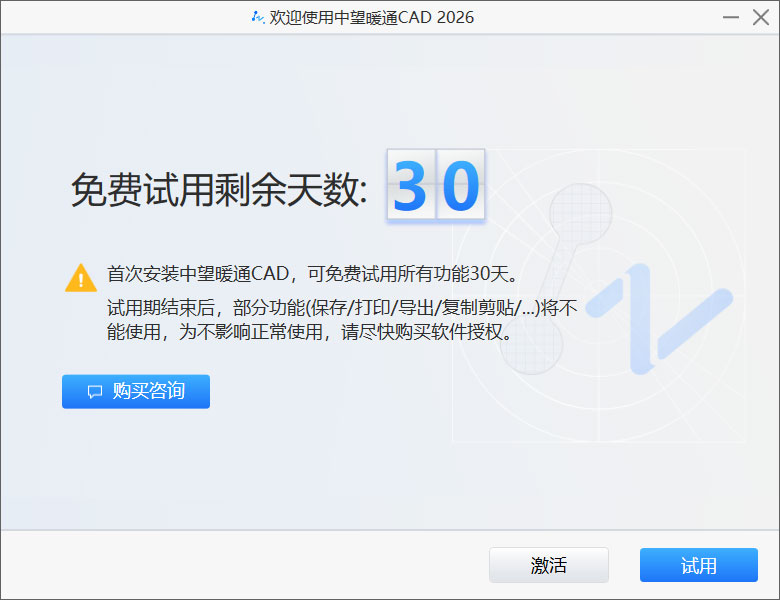The width and height of the screenshot is (780, 600).
Task: Click the heading 免费试用剩余天数
Action: click(219, 190)
